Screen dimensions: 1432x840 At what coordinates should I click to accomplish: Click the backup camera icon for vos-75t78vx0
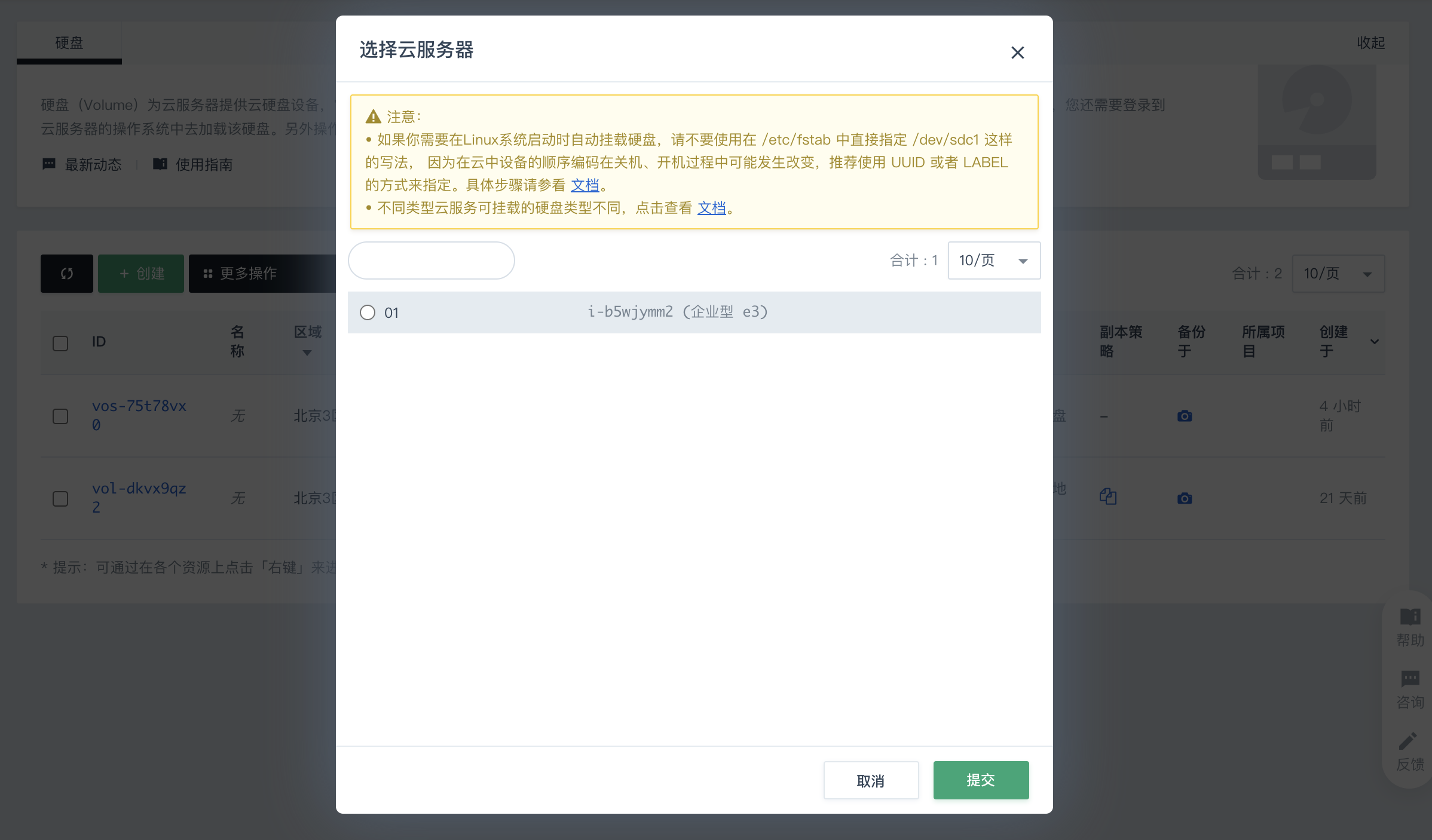coord(1185,416)
